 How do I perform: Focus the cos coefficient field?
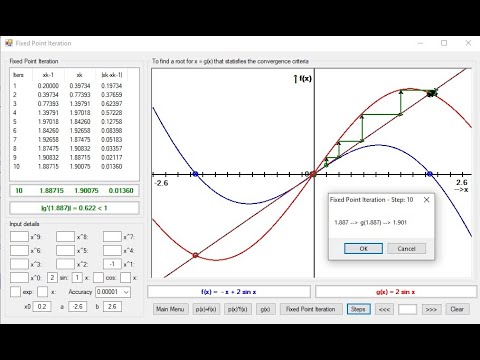click(x=98, y=277)
